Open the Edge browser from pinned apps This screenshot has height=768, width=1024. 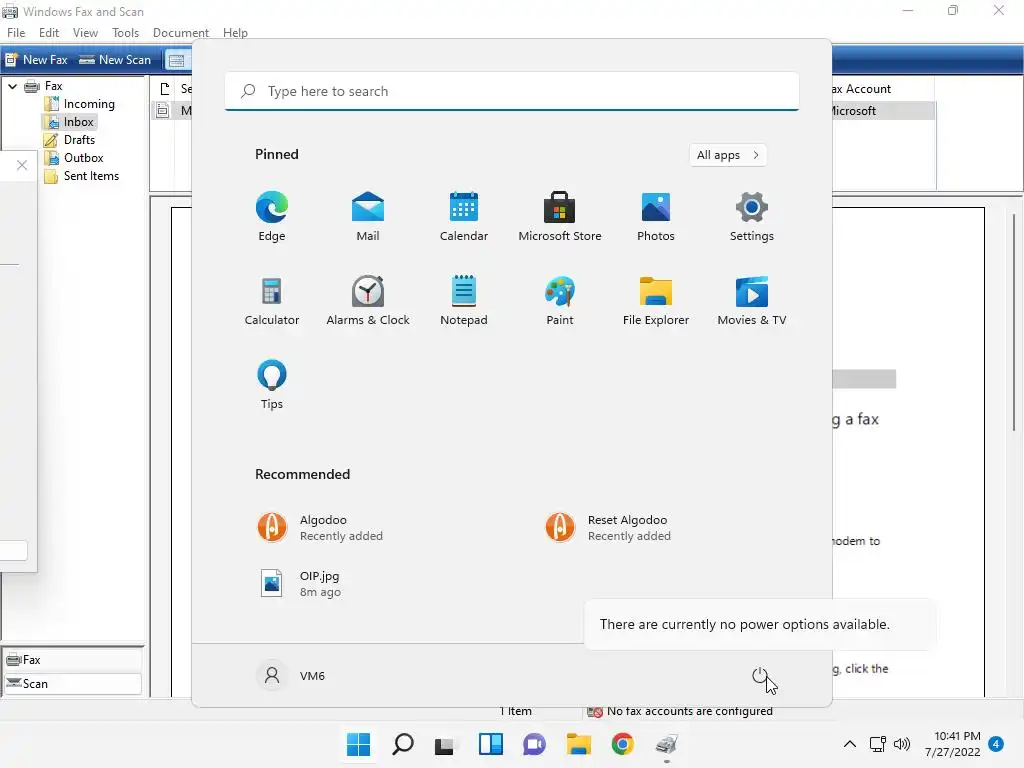click(272, 216)
